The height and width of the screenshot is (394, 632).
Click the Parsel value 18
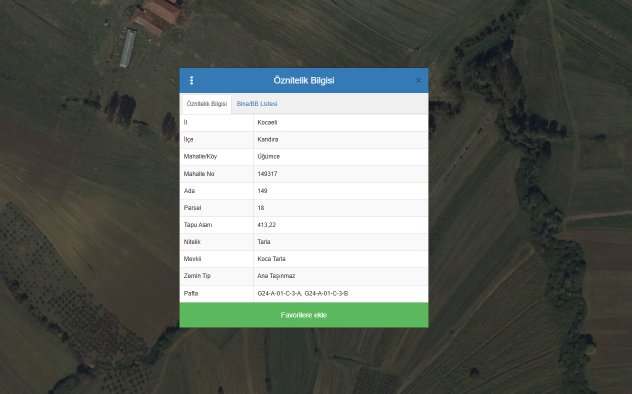pyautogui.click(x=261, y=208)
